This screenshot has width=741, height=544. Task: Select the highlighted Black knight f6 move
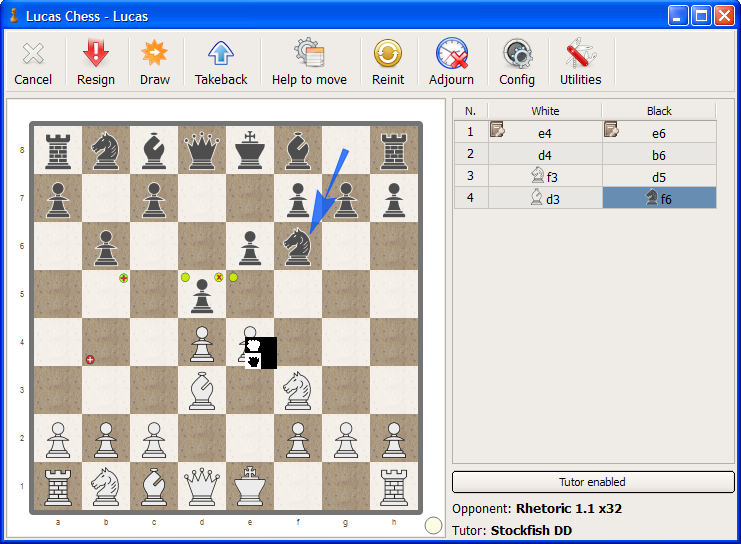[659, 198]
